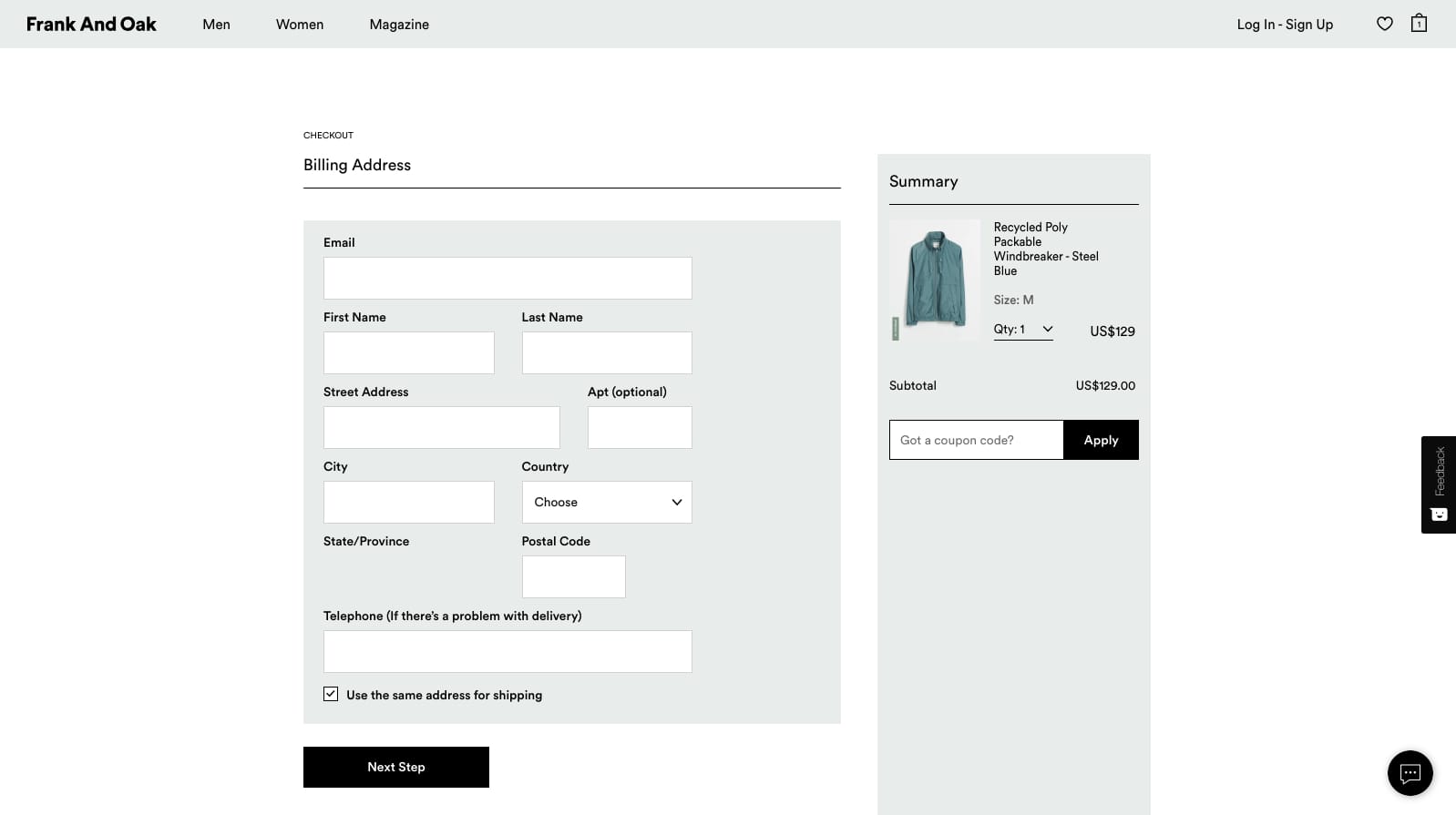Go to Frank And Oak homepage logo
Viewport: 1456px width, 815px height.
(x=91, y=24)
